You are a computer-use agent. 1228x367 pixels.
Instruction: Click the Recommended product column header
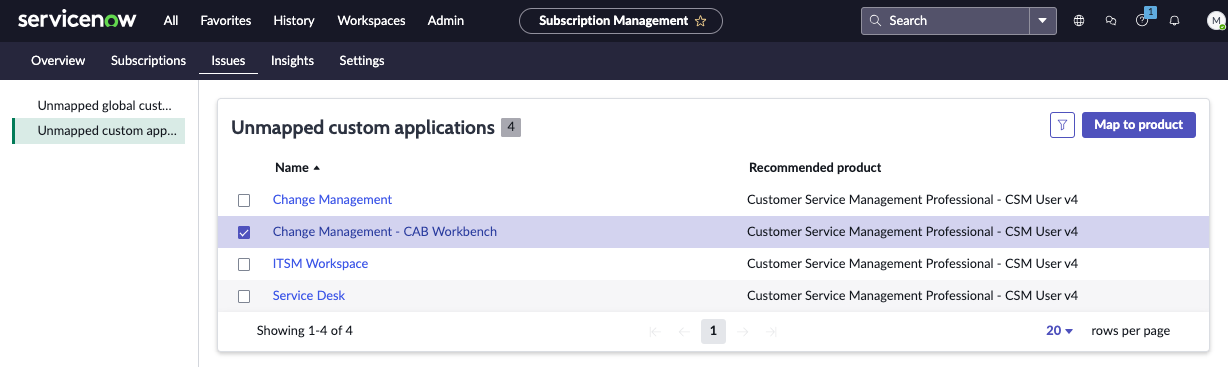pyautogui.click(x=815, y=168)
